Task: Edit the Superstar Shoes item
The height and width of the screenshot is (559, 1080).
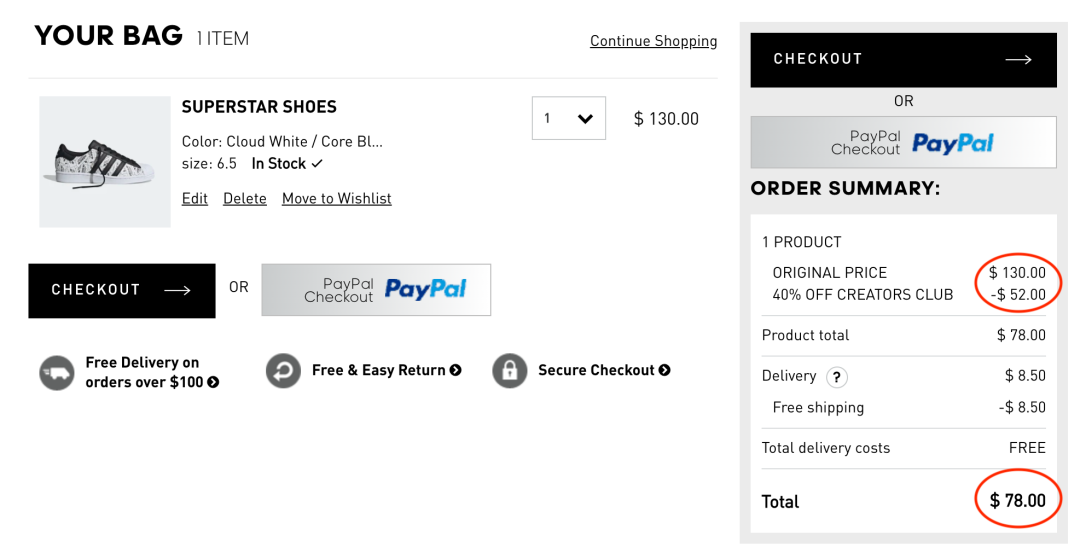Action: coord(194,199)
